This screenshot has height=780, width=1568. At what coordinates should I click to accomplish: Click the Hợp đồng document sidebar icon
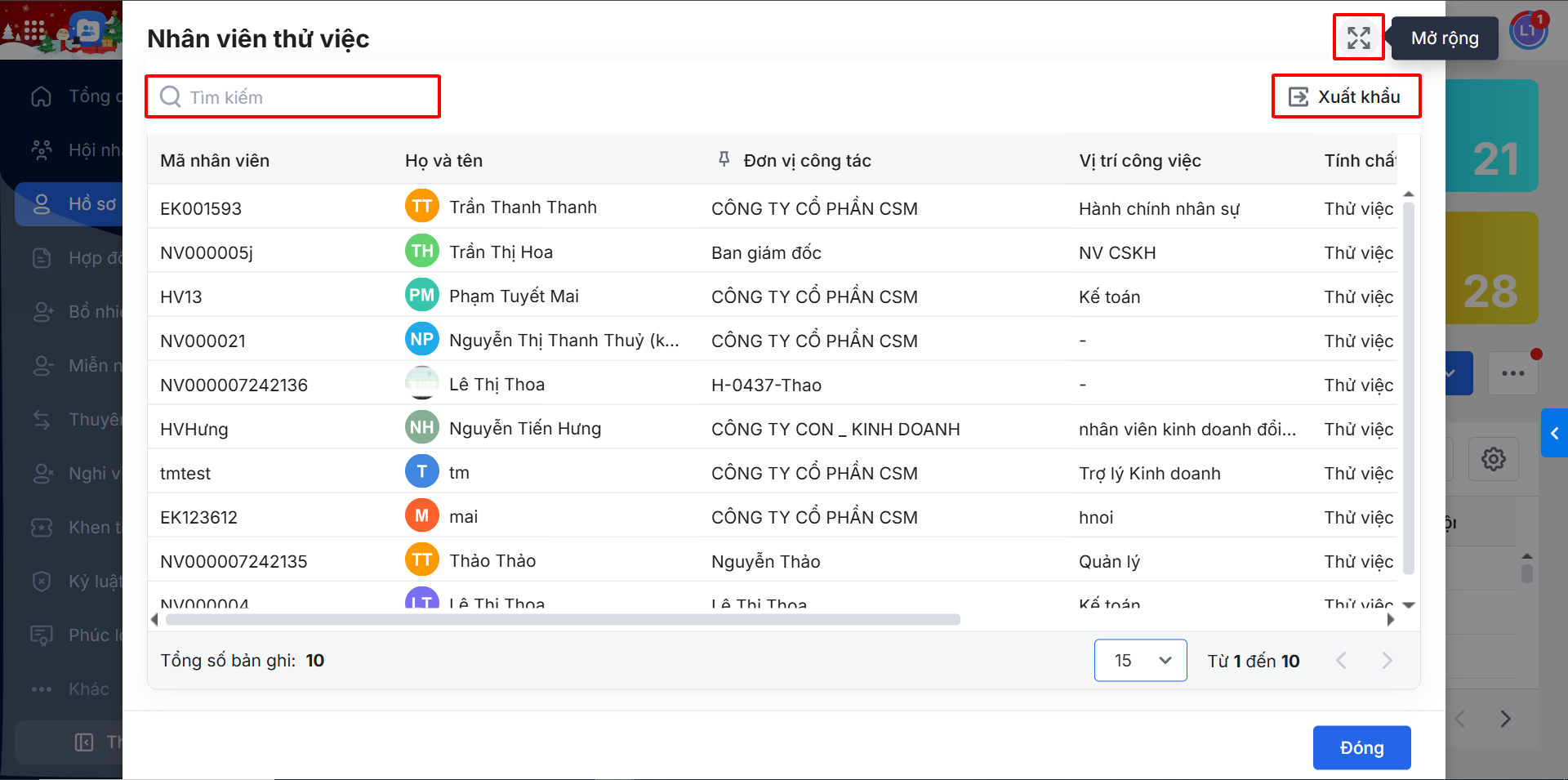pyautogui.click(x=42, y=258)
